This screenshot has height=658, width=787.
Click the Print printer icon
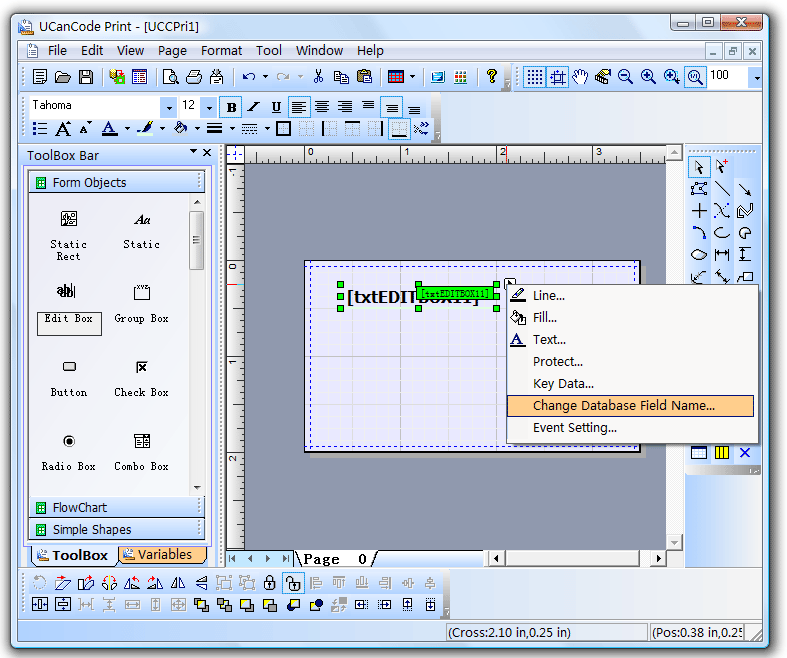[x=194, y=77]
